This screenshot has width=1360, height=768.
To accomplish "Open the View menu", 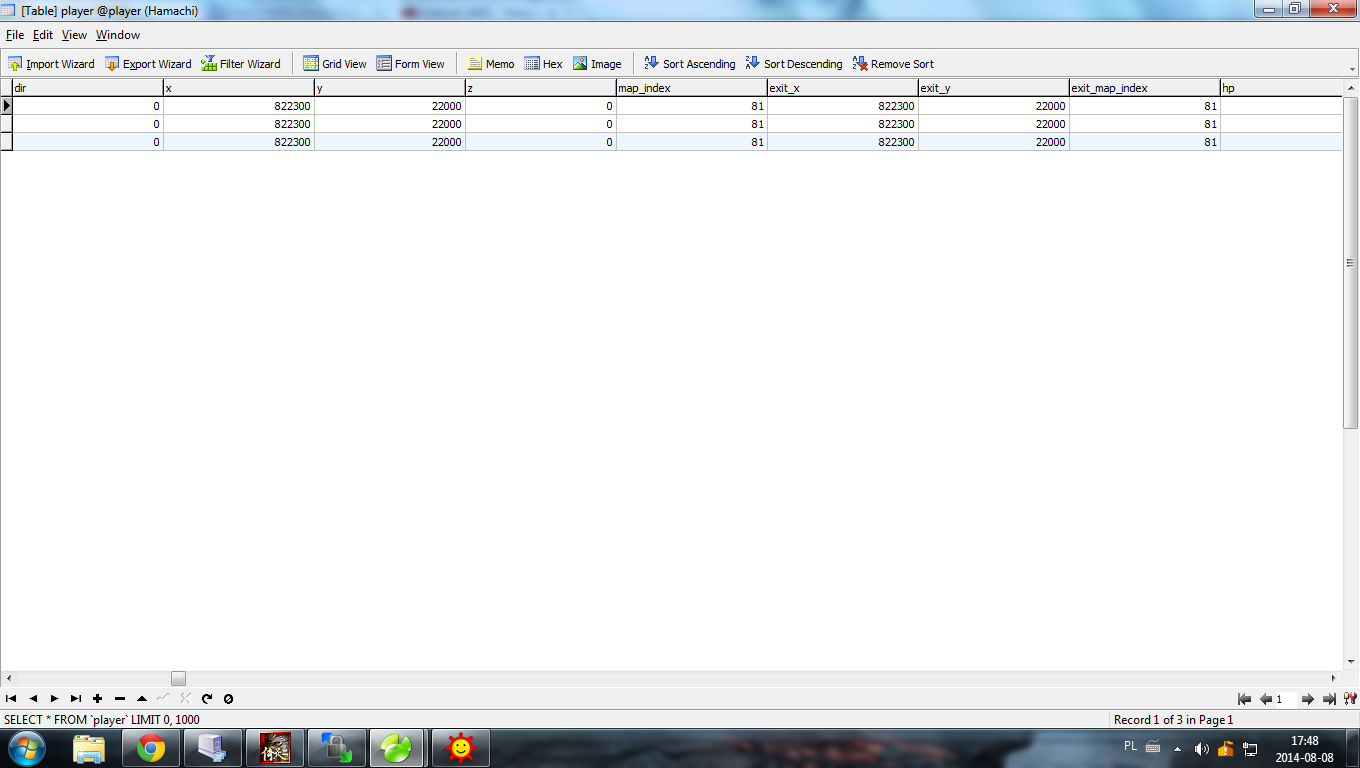I will (74, 35).
